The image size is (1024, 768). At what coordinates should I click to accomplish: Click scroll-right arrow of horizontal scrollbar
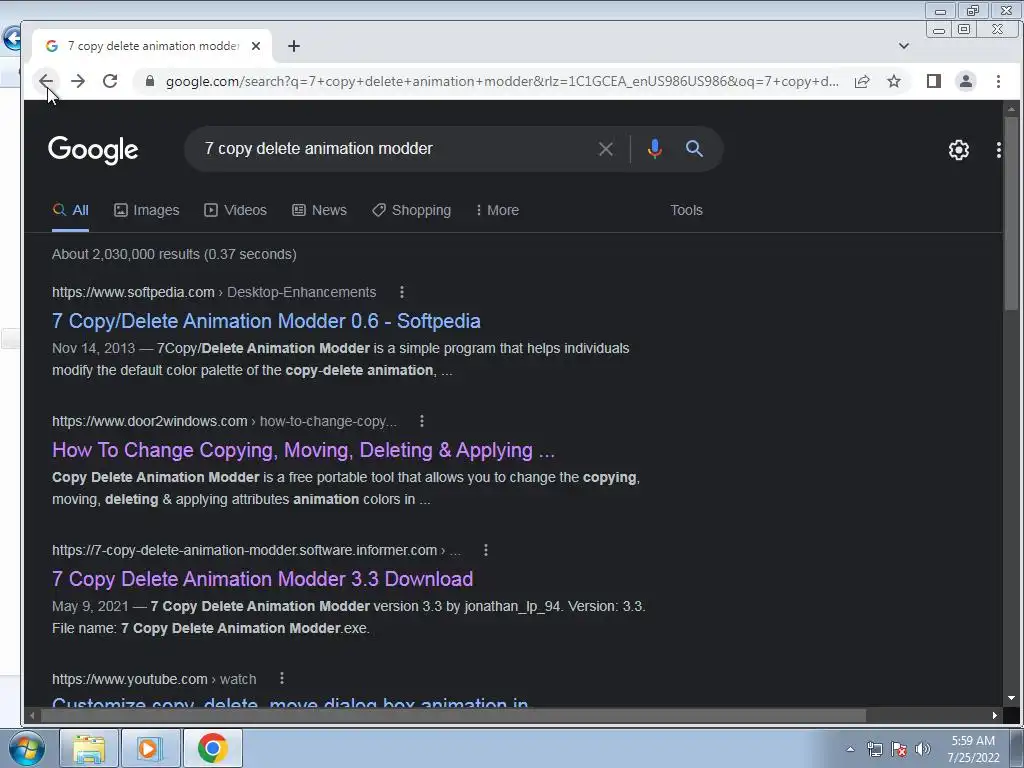coord(995,716)
